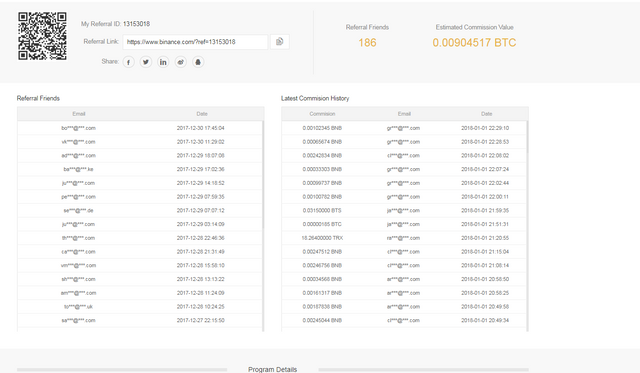
Task: Select the referral link text field
Action: pos(195,42)
